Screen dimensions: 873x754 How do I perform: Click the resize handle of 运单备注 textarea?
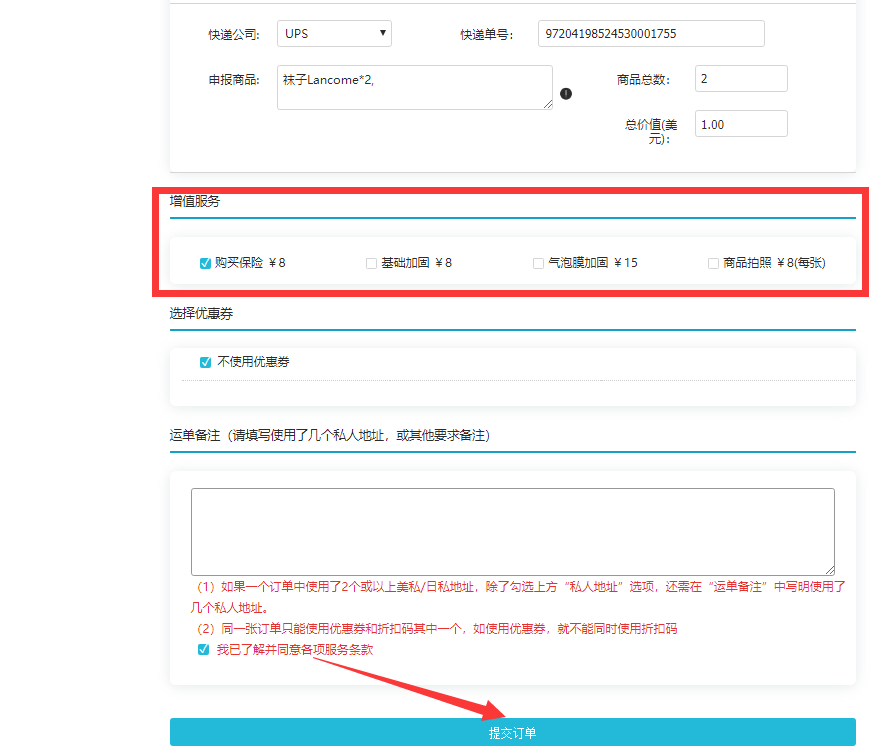coord(829,569)
